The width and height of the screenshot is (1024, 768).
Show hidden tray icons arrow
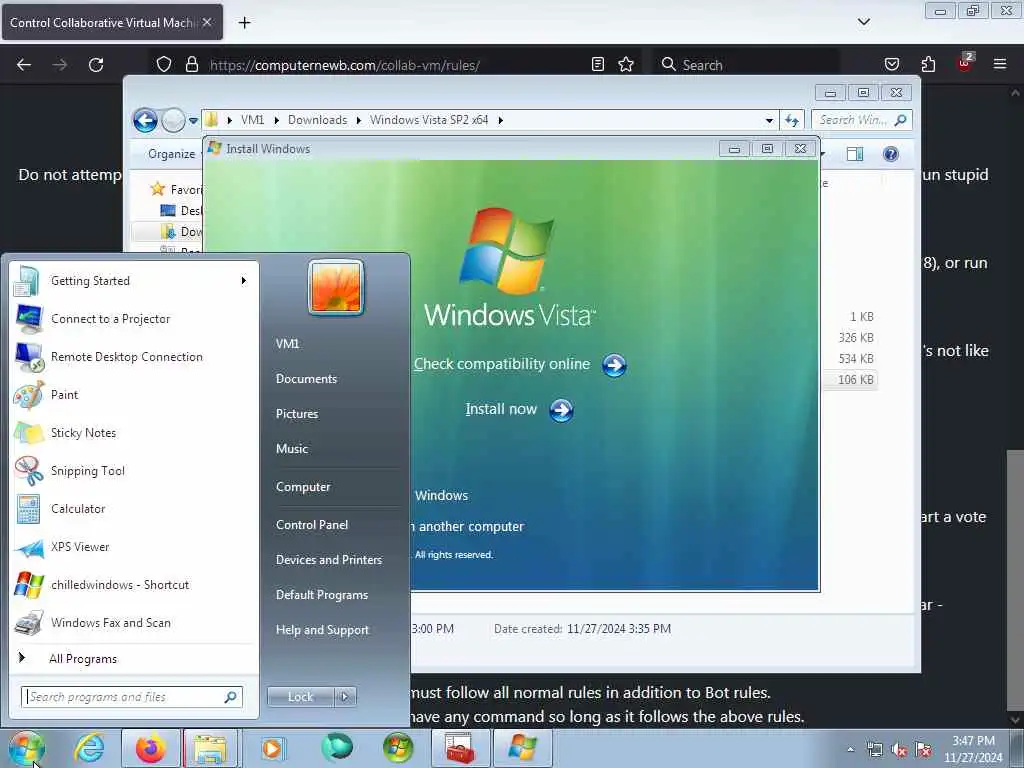click(850, 750)
